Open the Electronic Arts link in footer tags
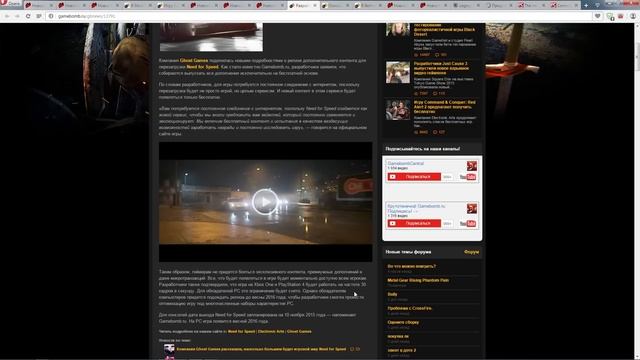The height and width of the screenshot is (360, 640). coord(271,331)
